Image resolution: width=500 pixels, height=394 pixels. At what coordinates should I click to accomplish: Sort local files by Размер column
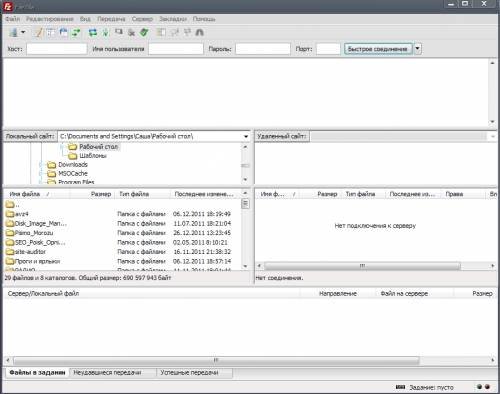coord(92,194)
